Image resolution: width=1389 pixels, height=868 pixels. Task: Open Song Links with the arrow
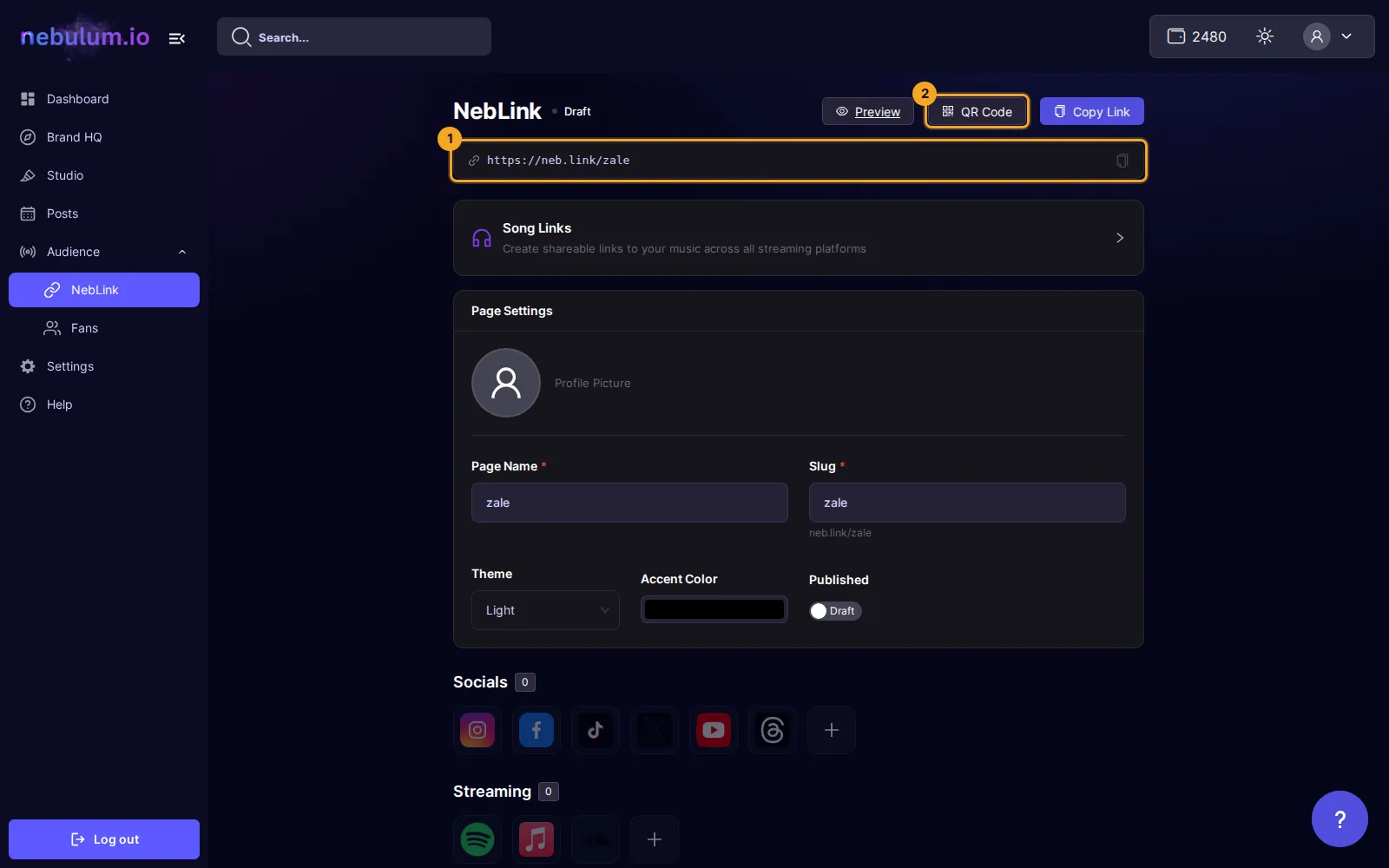point(1120,238)
